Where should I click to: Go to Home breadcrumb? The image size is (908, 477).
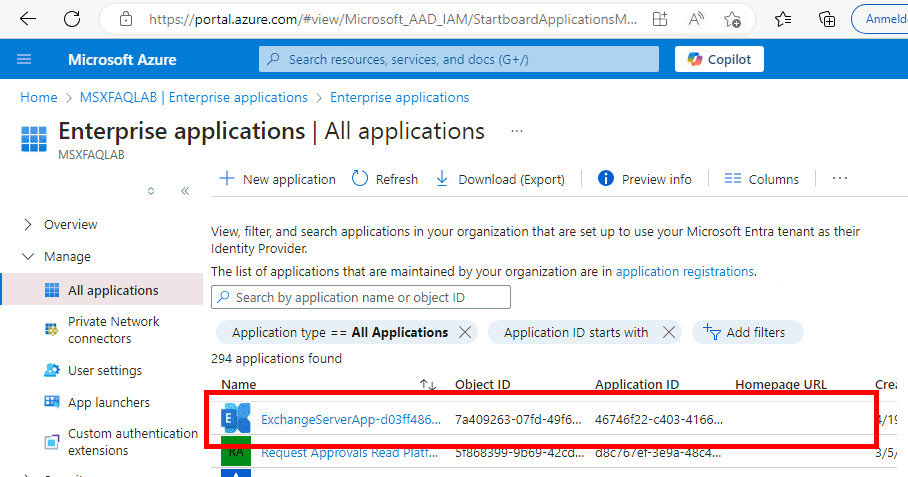point(39,97)
